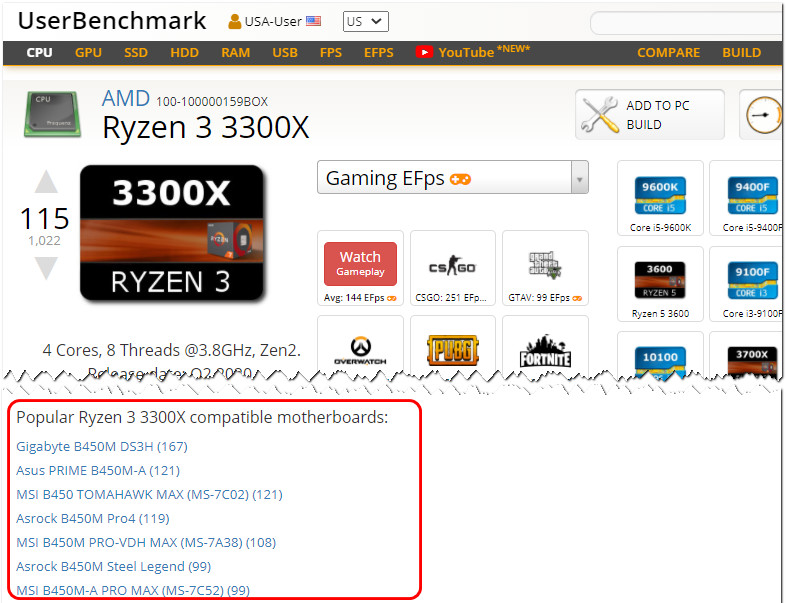This screenshot has height=603, width=786.
Task: Click the Watch Gameplay button
Action: point(360,264)
